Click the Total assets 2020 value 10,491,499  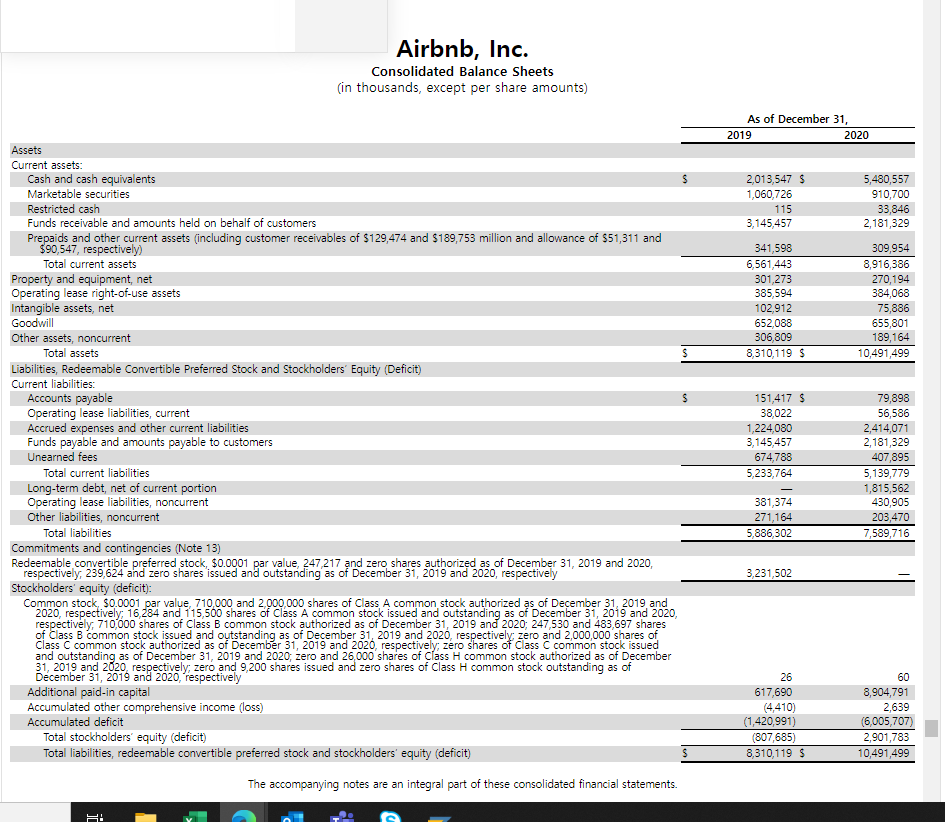click(x=884, y=353)
